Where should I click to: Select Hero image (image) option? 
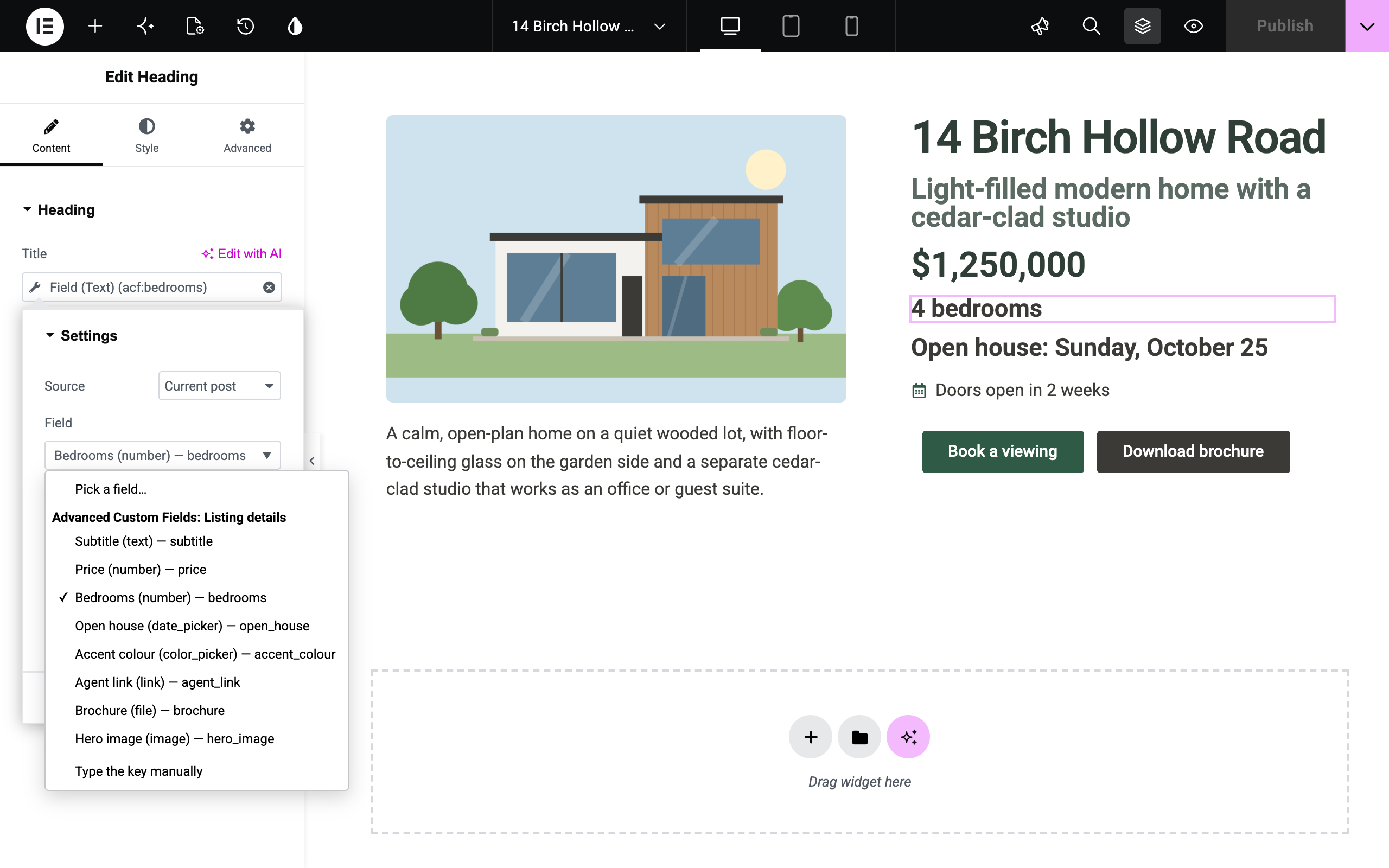[197, 739]
